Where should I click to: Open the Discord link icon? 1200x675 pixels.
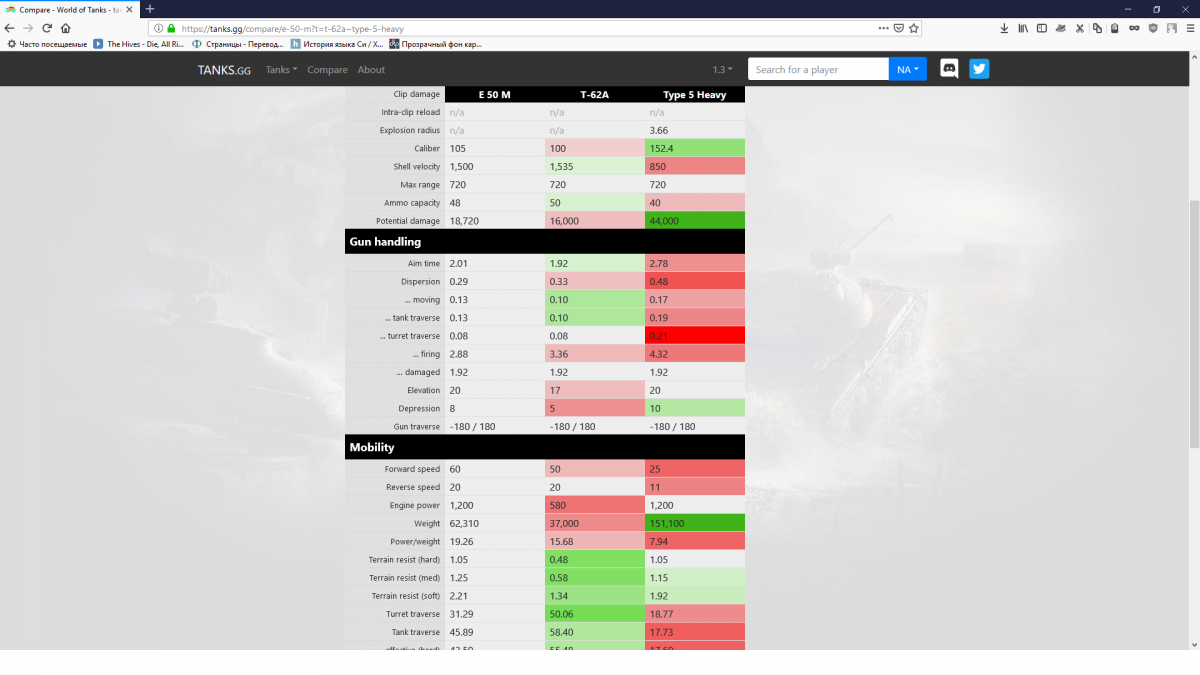click(949, 69)
